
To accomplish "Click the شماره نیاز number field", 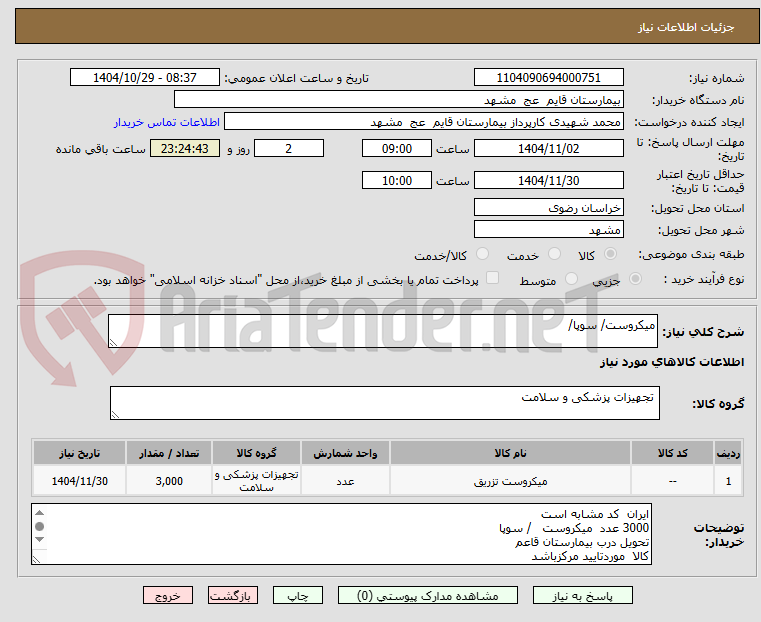I will [x=548, y=78].
